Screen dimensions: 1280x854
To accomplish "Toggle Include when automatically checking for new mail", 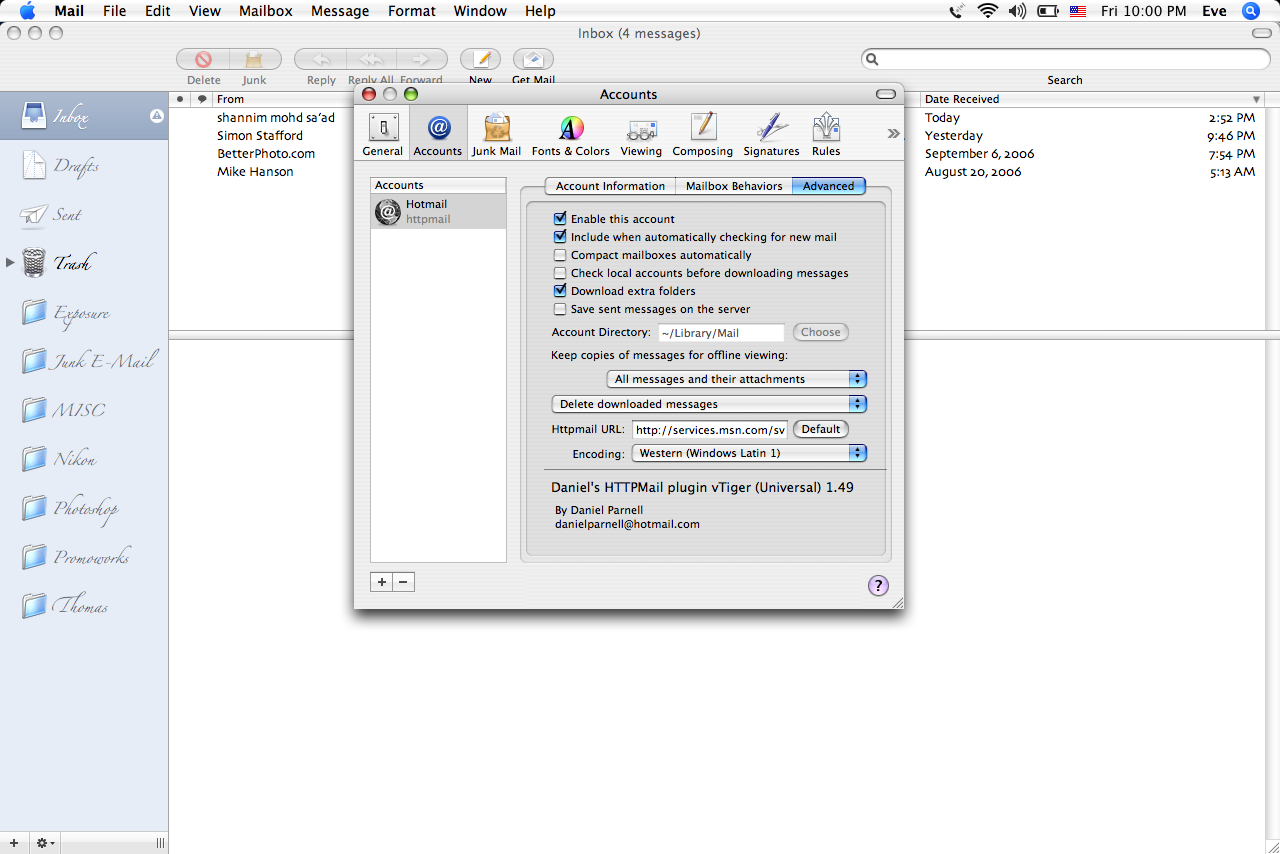I will coord(560,237).
